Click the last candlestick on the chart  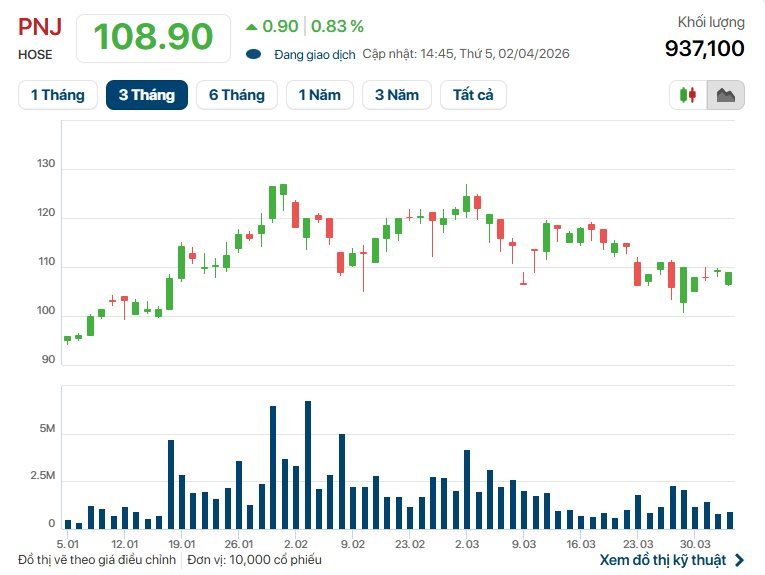pyautogui.click(x=729, y=278)
